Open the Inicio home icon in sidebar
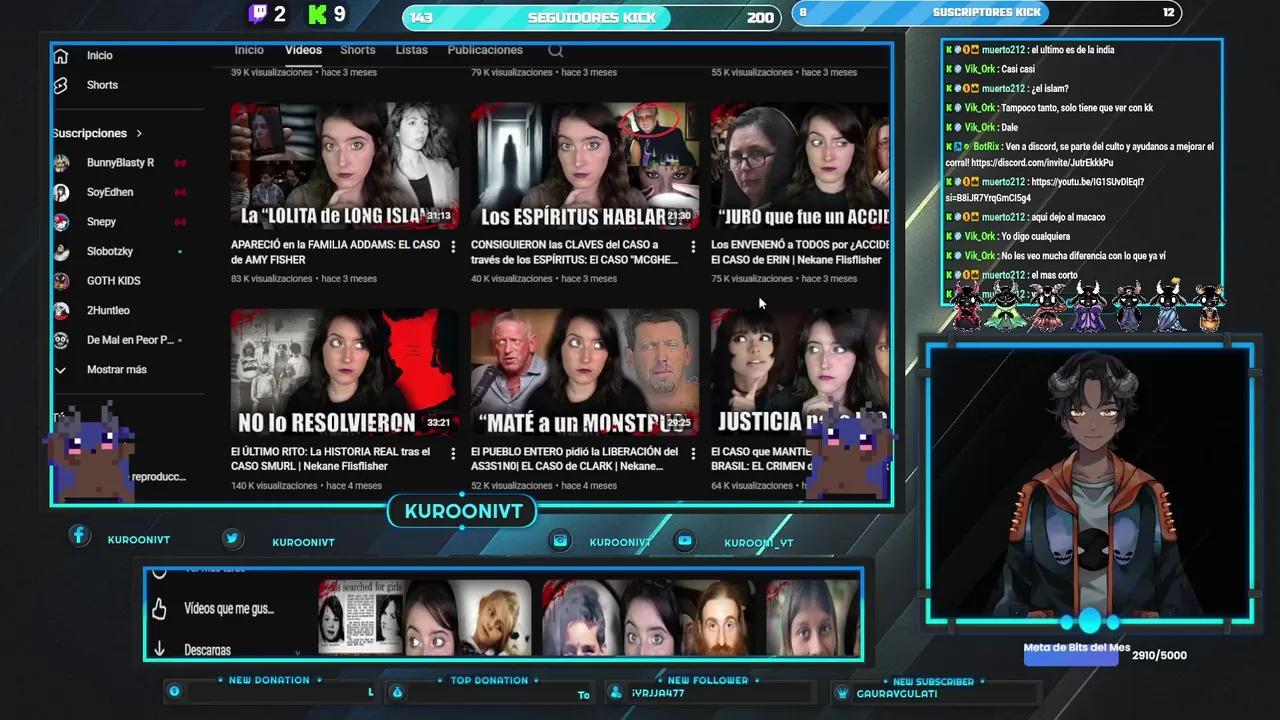Viewport: 1280px width, 720px height. 61,56
